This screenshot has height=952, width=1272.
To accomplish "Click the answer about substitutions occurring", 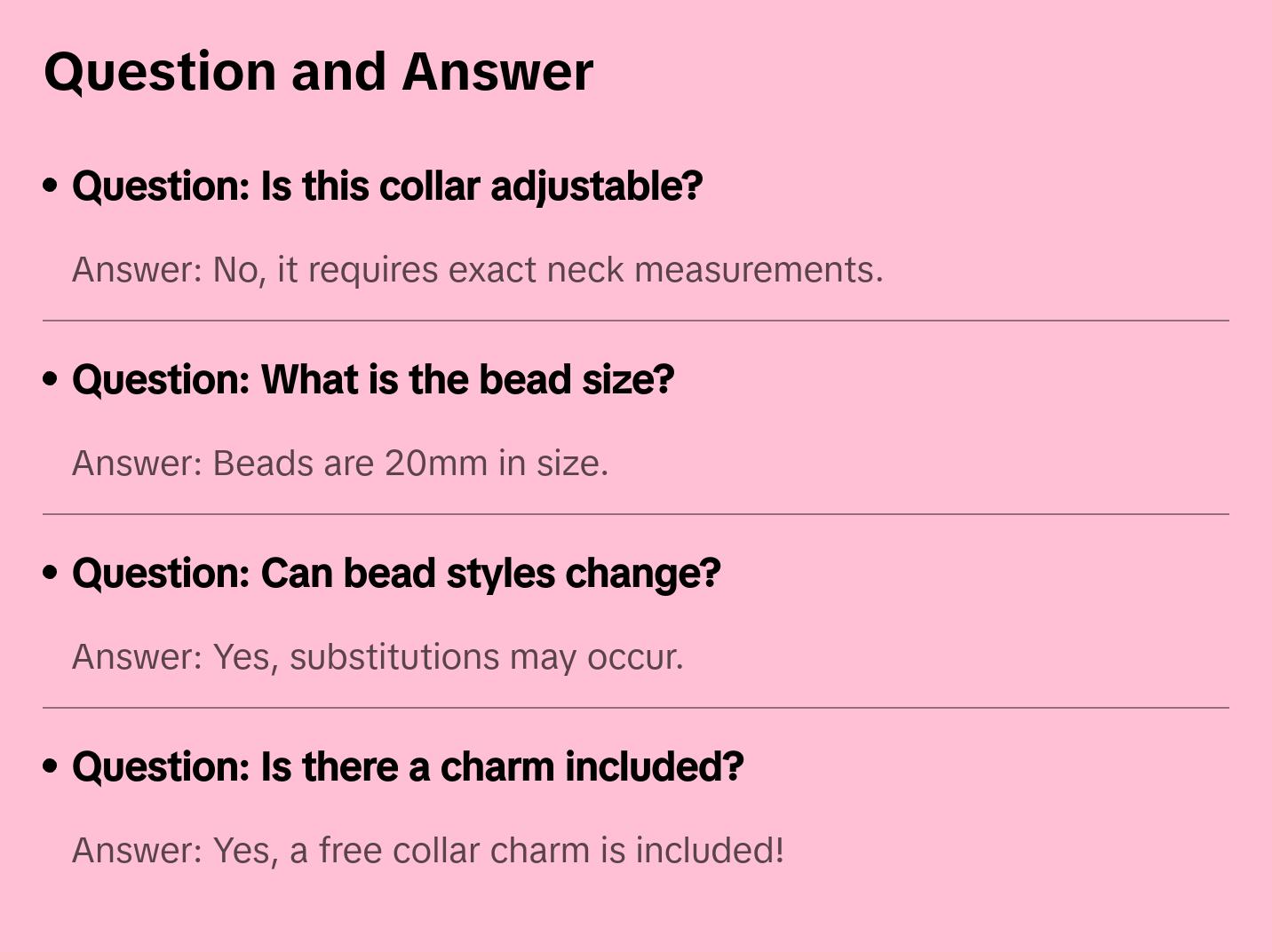I will pos(378,657).
